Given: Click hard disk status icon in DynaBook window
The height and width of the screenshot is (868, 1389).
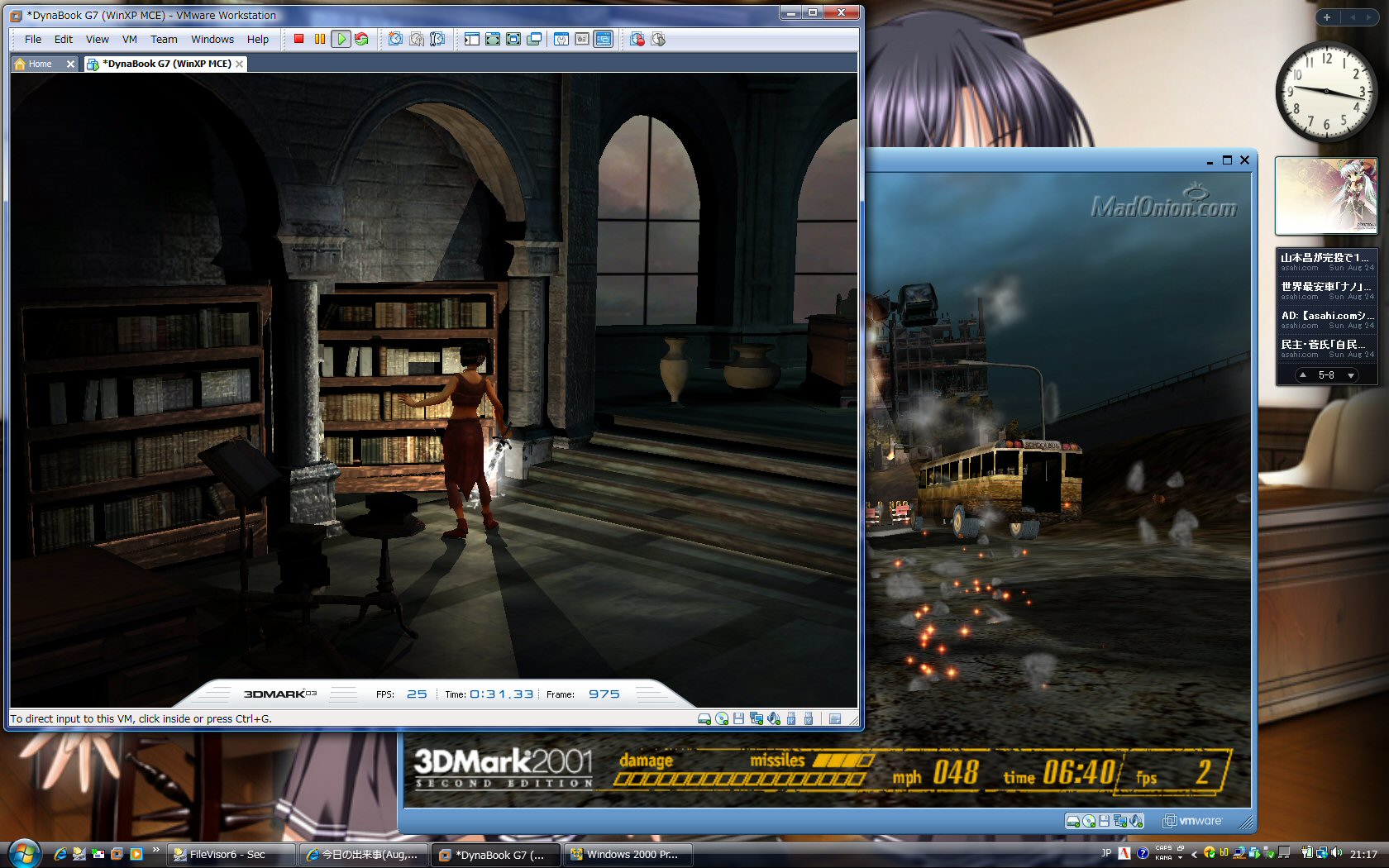Looking at the screenshot, I should click(x=704, y=718).
